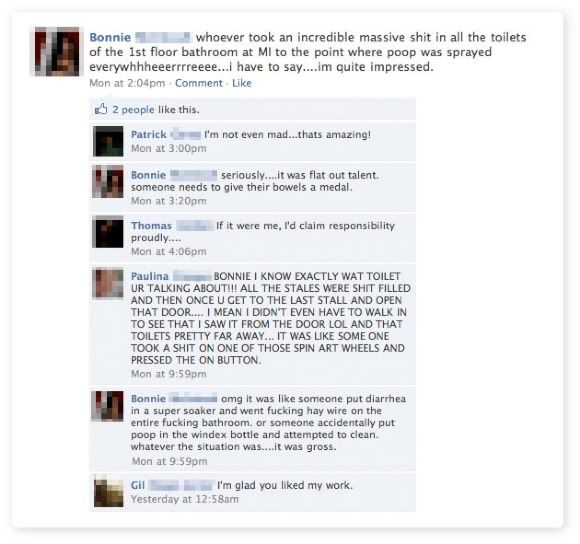Click the 'Mon at 2:04pm' post timestamp
The width and height of the screenshot is (580, 544).
[127, 83]
